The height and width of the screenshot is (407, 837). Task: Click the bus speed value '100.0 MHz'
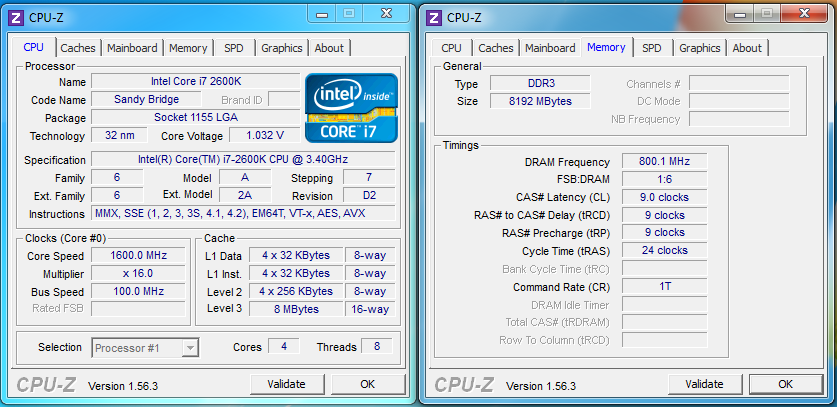tap(138, 291)
